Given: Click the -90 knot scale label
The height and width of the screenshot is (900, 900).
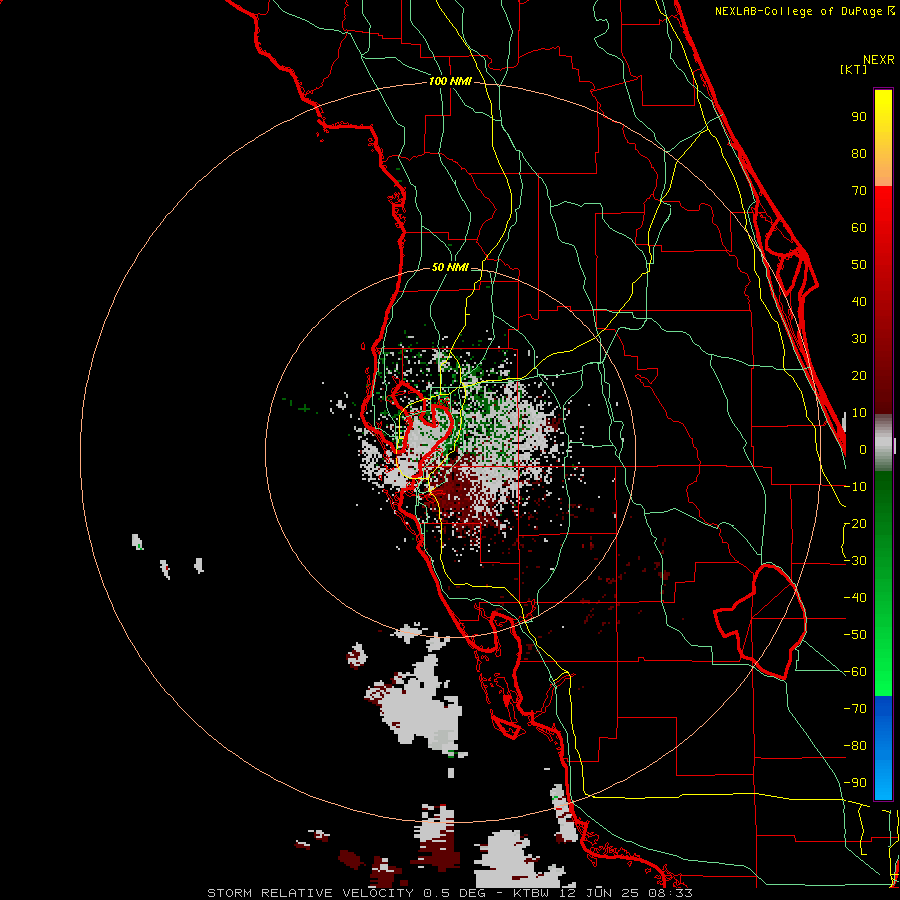Looking at the screenshot, I should coord(855,783).
